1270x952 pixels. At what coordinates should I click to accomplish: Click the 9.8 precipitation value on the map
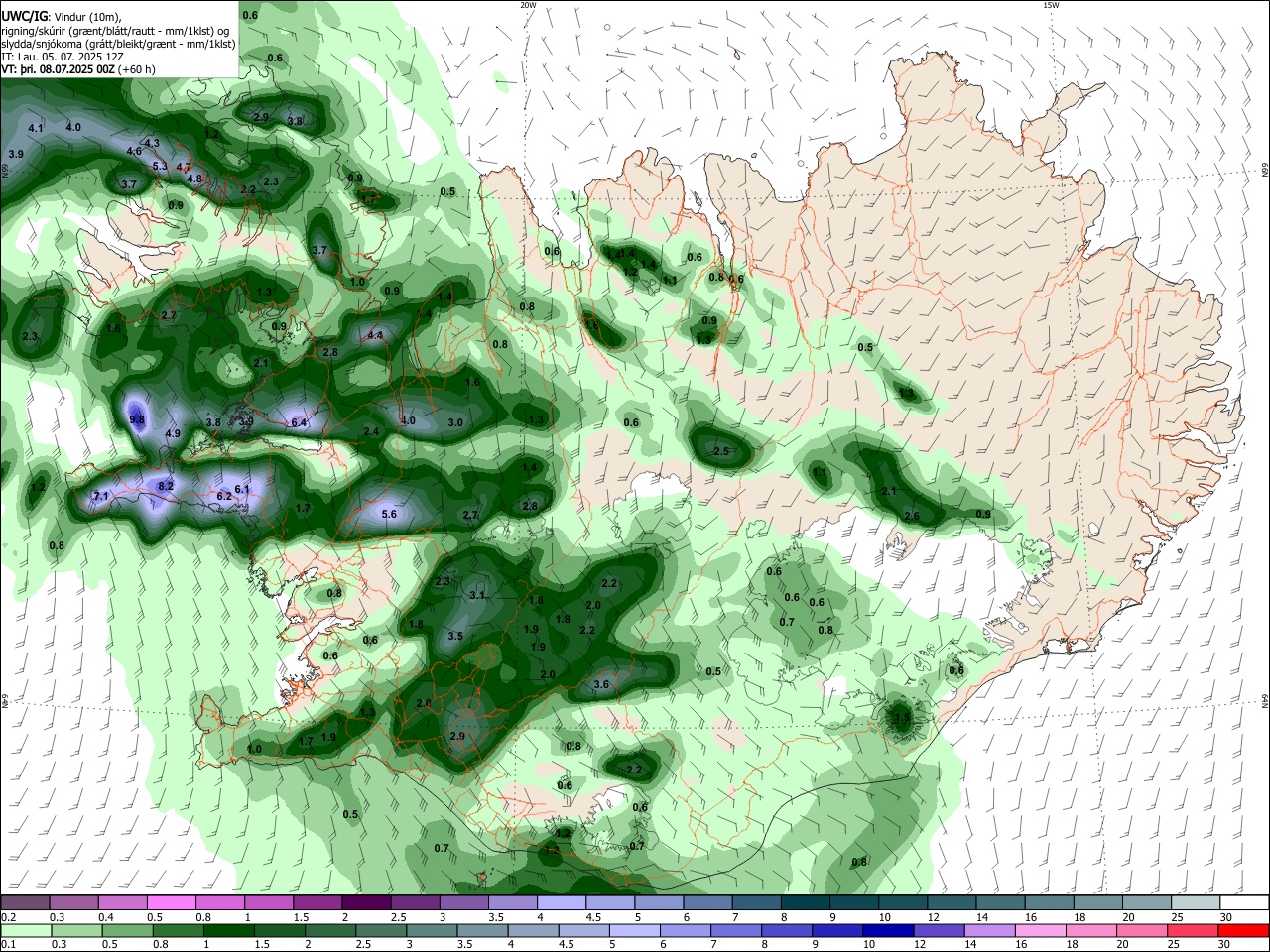[137, 420]
